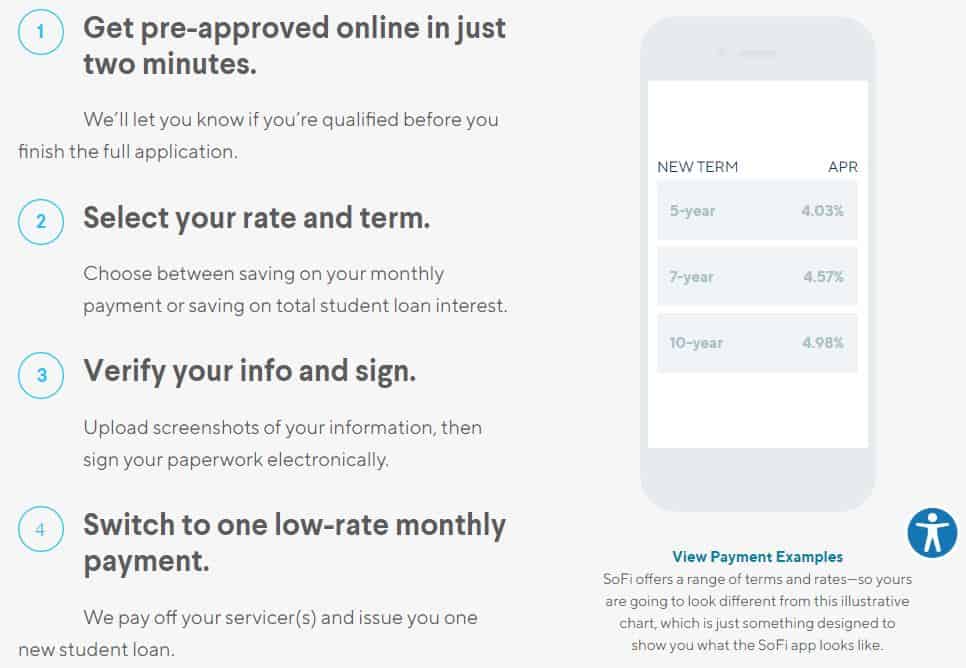966x668 pixels.
Task: Click the 'Select your rate and term' heading
Action: click(256, 218)
